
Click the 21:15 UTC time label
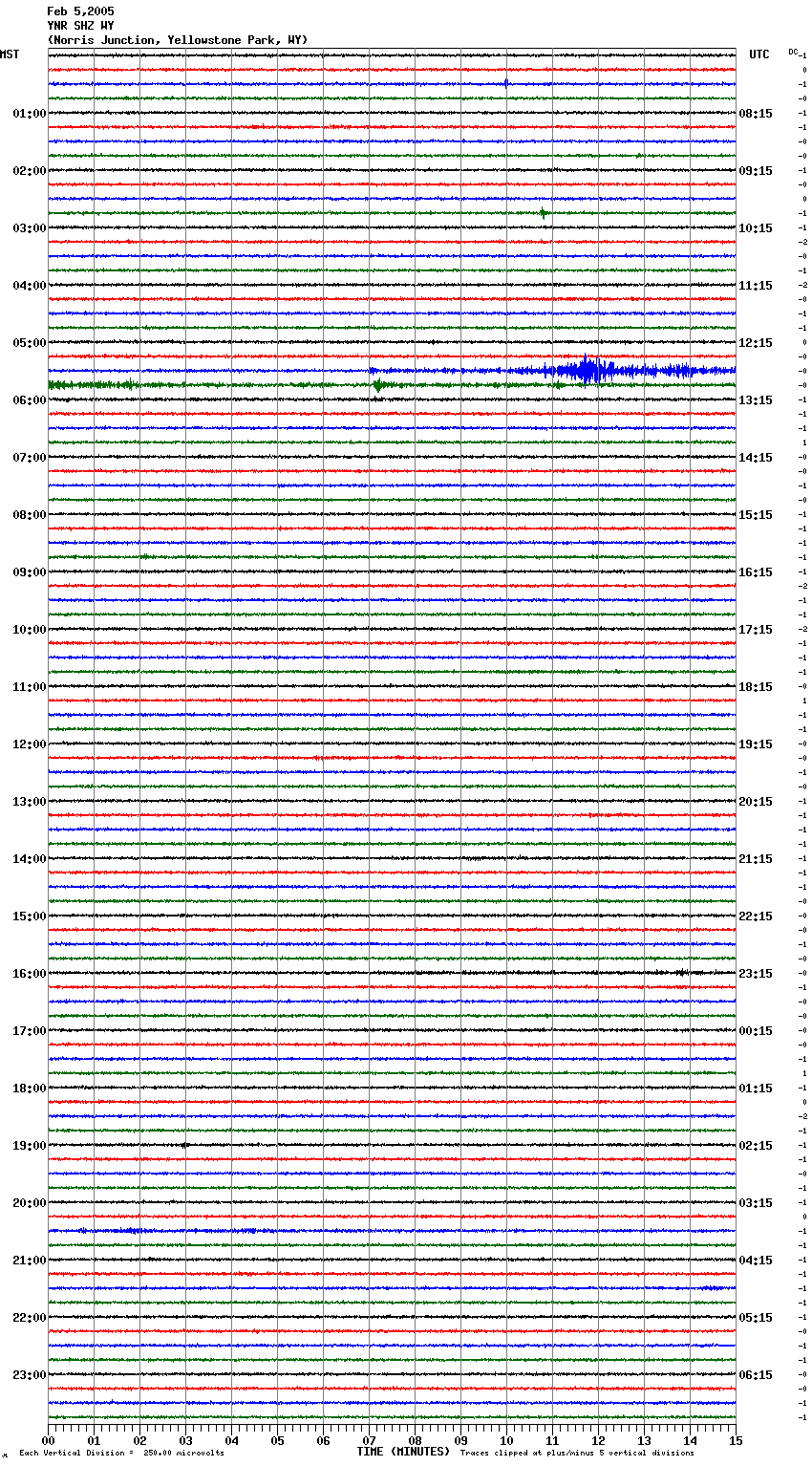pyautogui.click(x=756, y=859)
